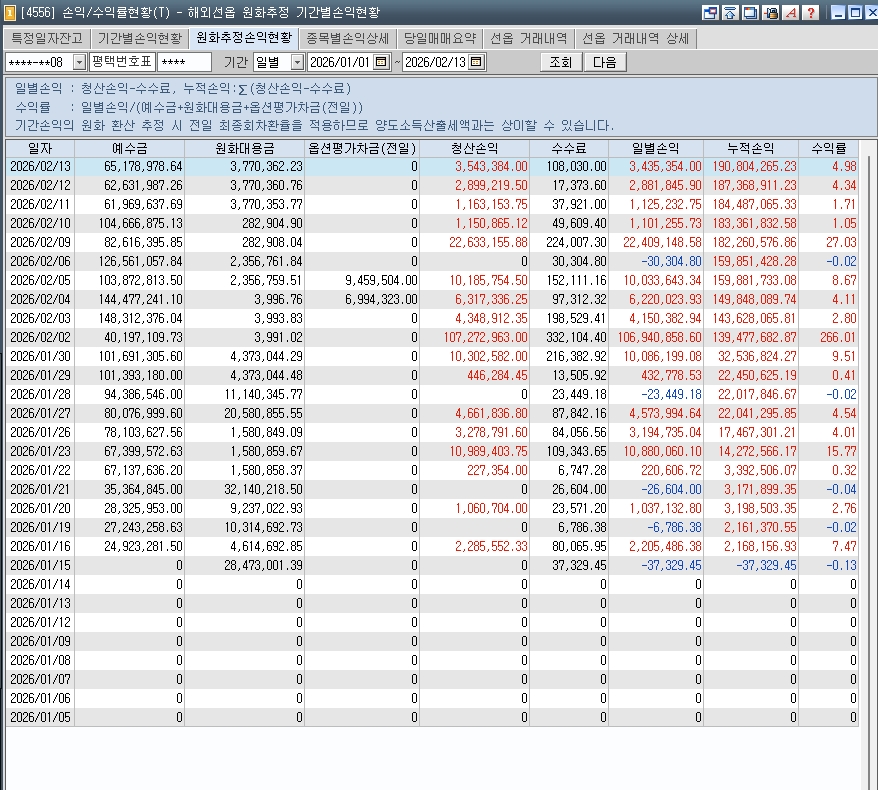Open the account number dropdown ending in 08

tap(80, 62)
